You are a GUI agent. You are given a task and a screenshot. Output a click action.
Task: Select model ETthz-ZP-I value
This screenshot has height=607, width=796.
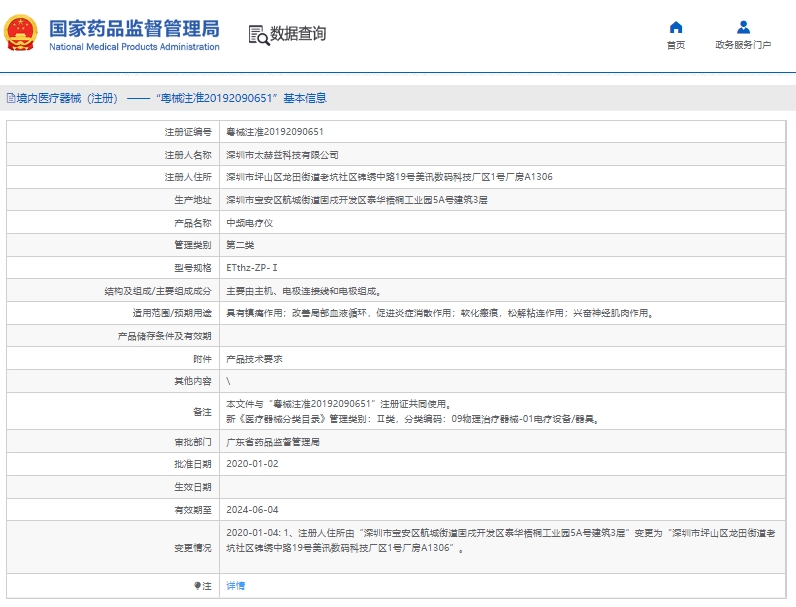coord(252,268)
